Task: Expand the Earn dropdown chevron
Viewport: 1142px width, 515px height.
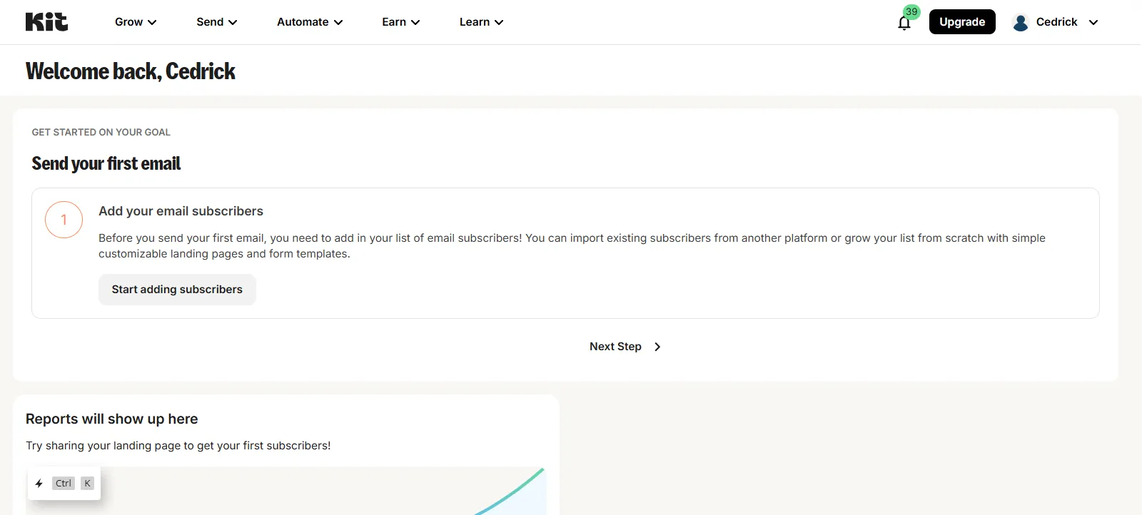Action: point(415,22)
